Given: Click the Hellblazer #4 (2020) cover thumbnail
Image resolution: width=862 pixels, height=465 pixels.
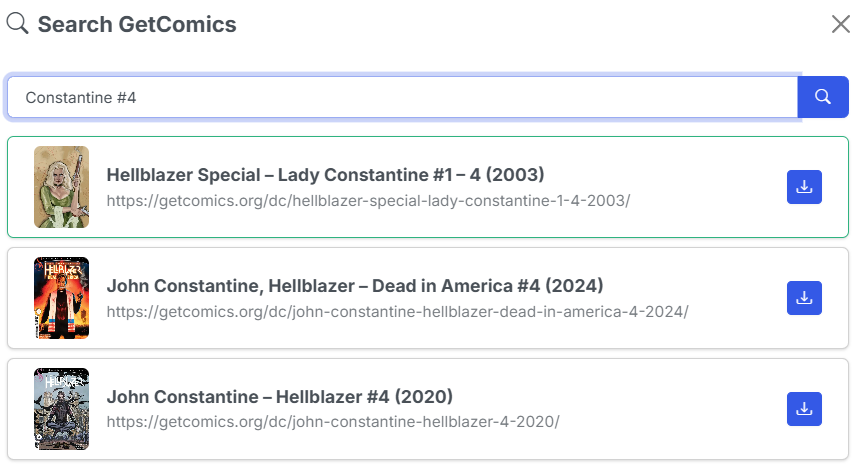Looking at the screenshot, I should (61, 409).
